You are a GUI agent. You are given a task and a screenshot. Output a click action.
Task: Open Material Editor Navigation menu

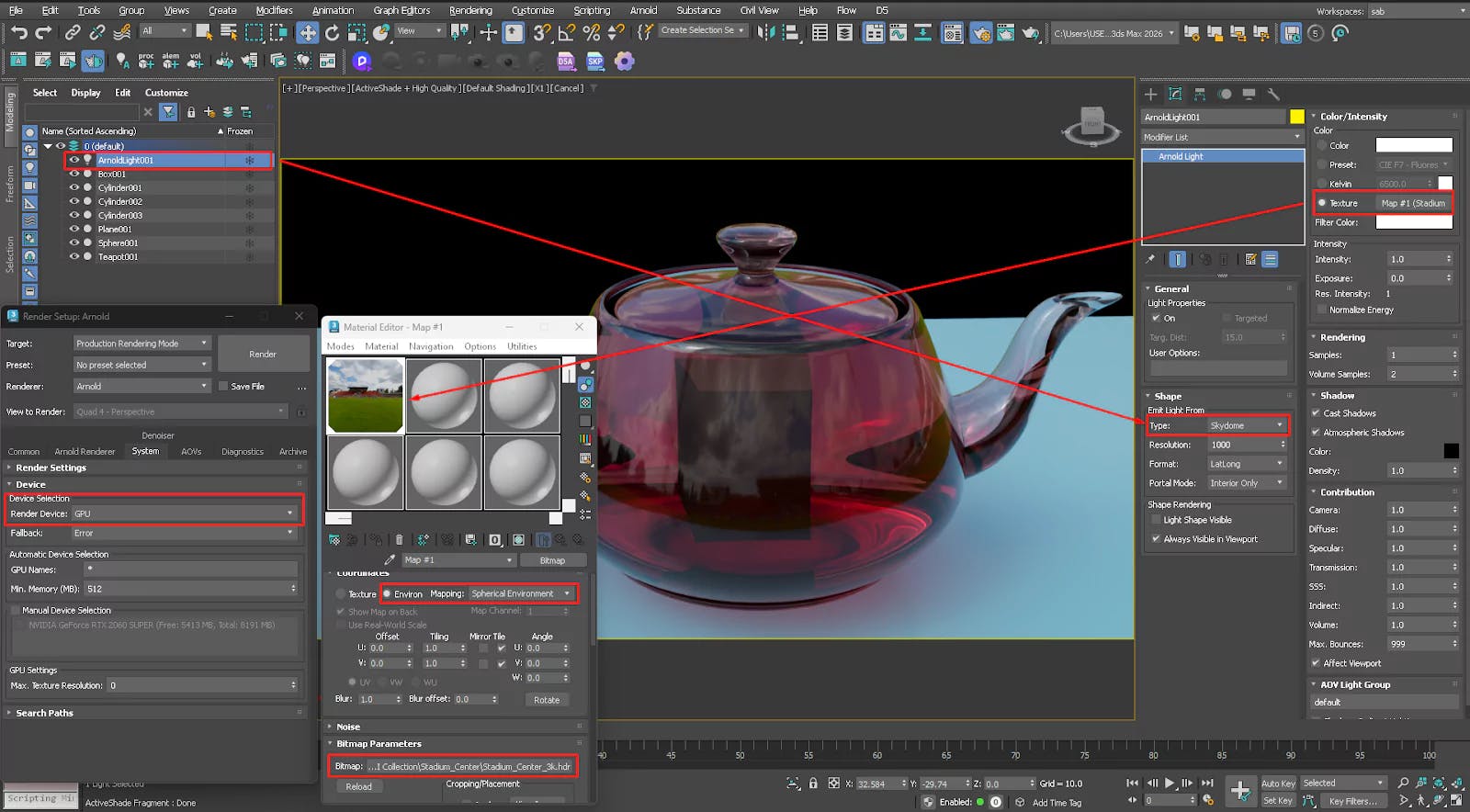[x=431, y=346]
